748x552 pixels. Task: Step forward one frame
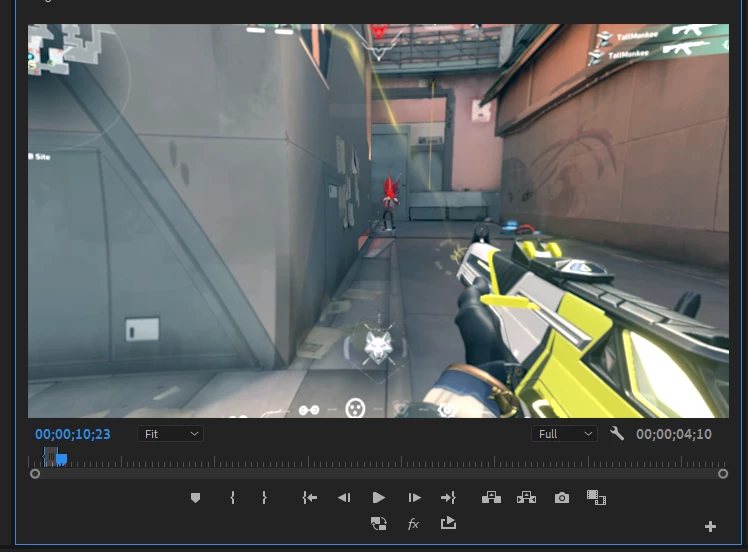coord(414,498)
